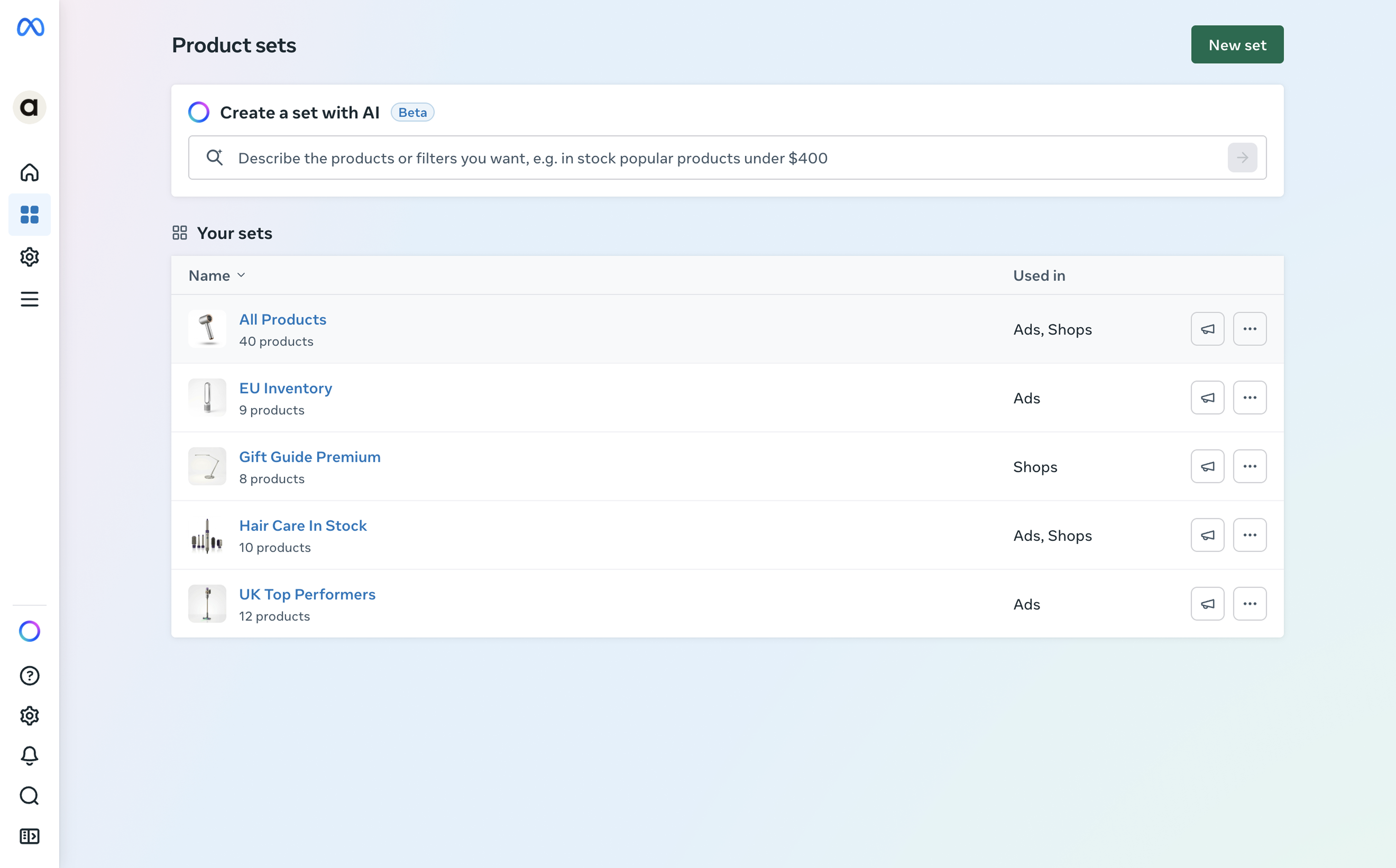Open more options for UK Top Performers
This screenshot has height=868, width=1396.
click(1250, 604)
